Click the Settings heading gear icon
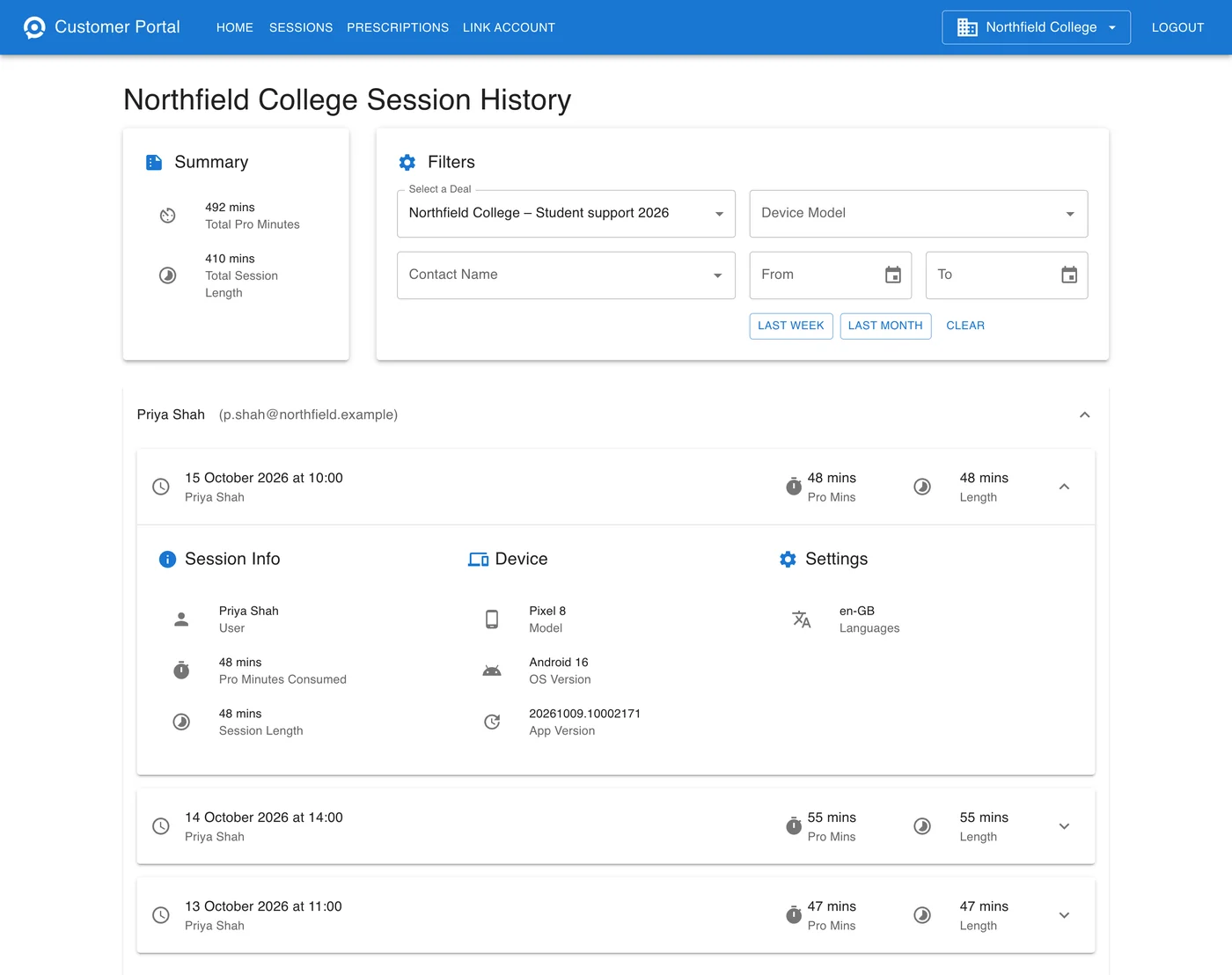This screenshot has height=975, width=1232. [788, 560]
